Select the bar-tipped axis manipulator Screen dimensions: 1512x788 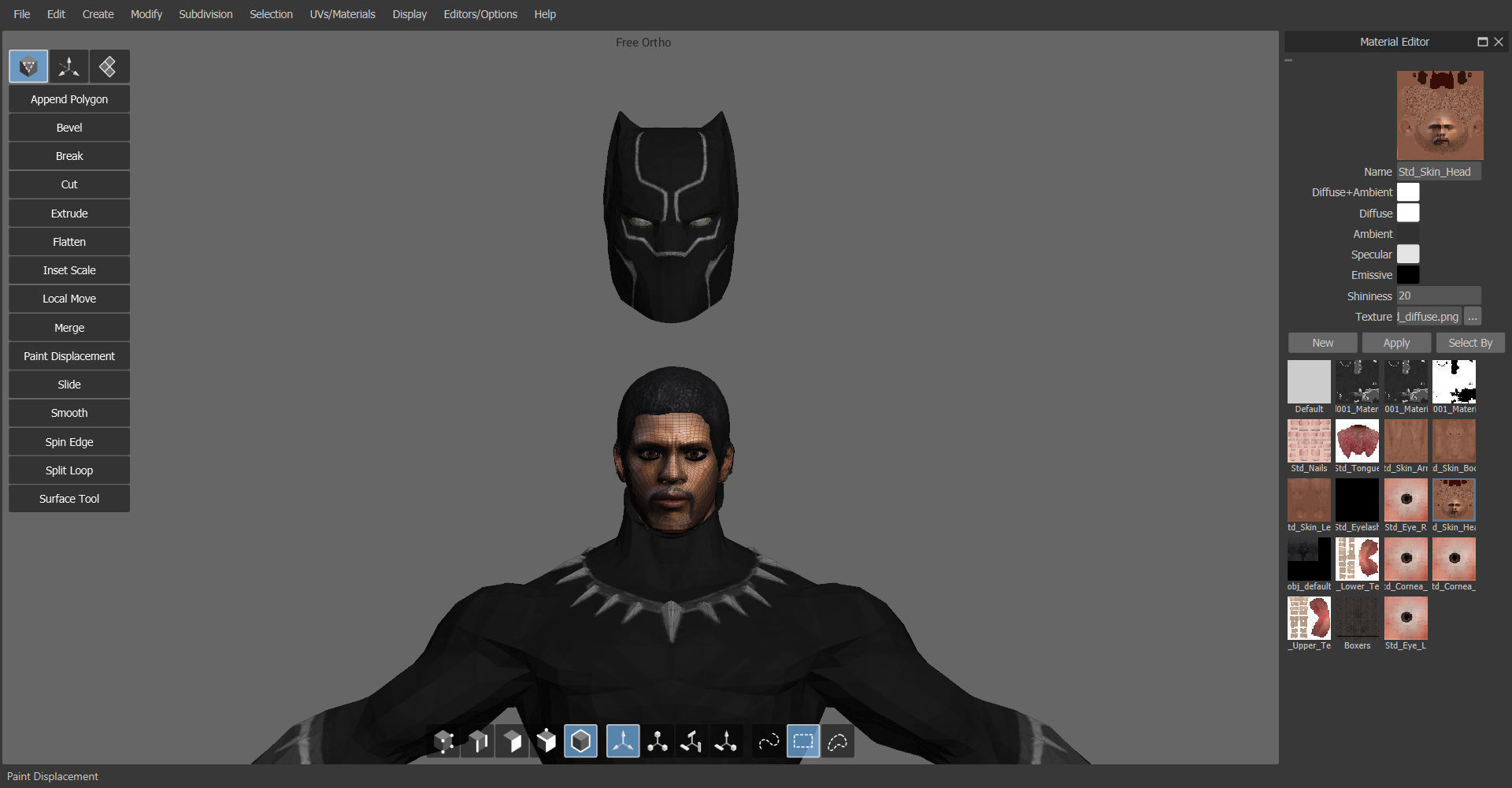coord(691,742)
